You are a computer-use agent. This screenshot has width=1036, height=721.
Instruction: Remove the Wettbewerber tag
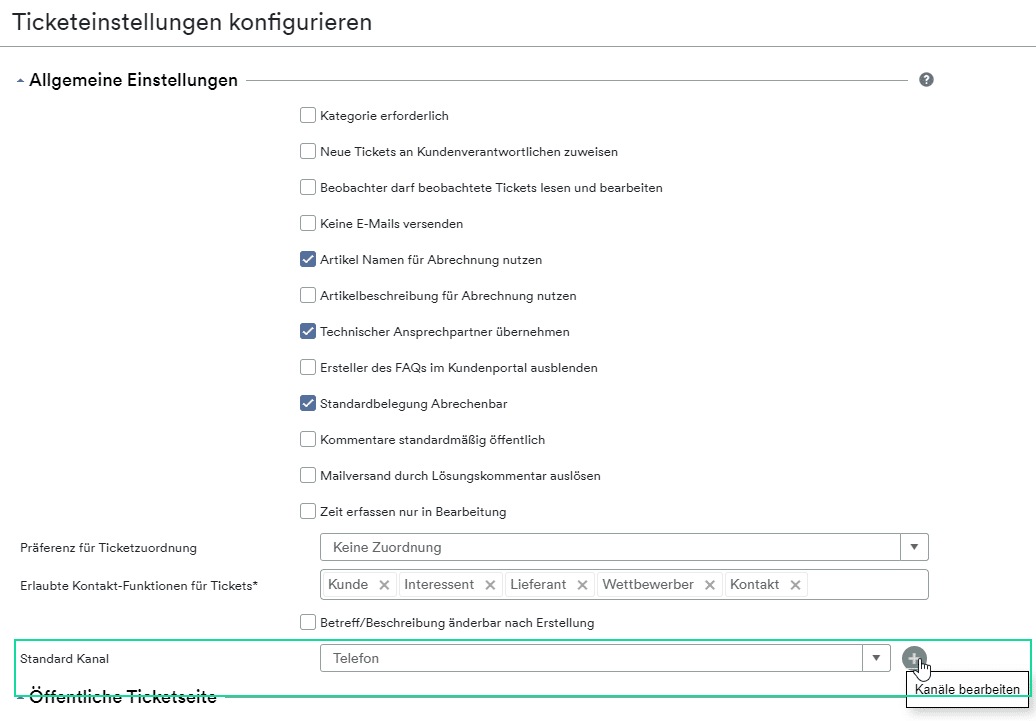(x=710, y=585)
